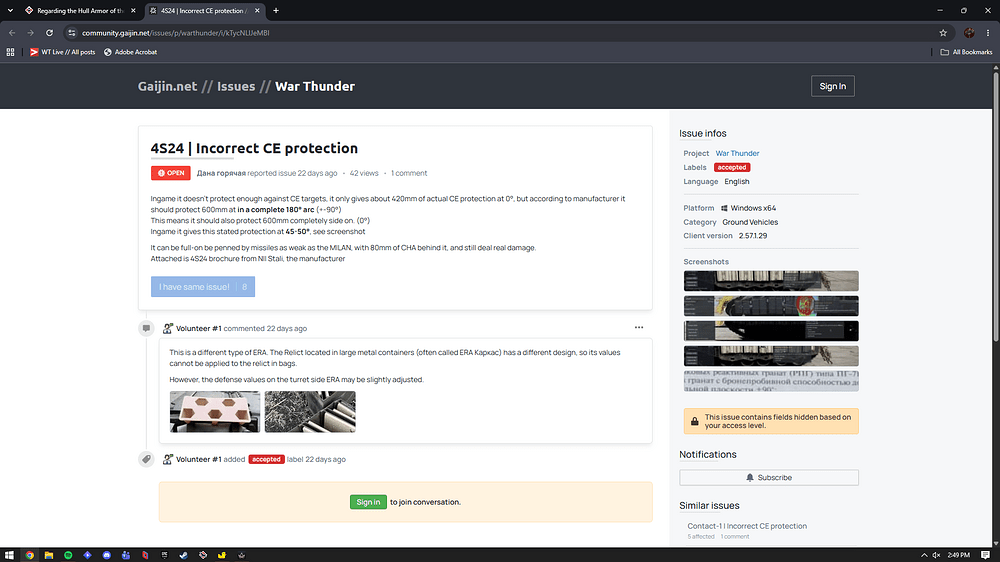Go to Gaijin.net home link
The height and width of the screenshot is (562, 1000).
tap(167, 86)
